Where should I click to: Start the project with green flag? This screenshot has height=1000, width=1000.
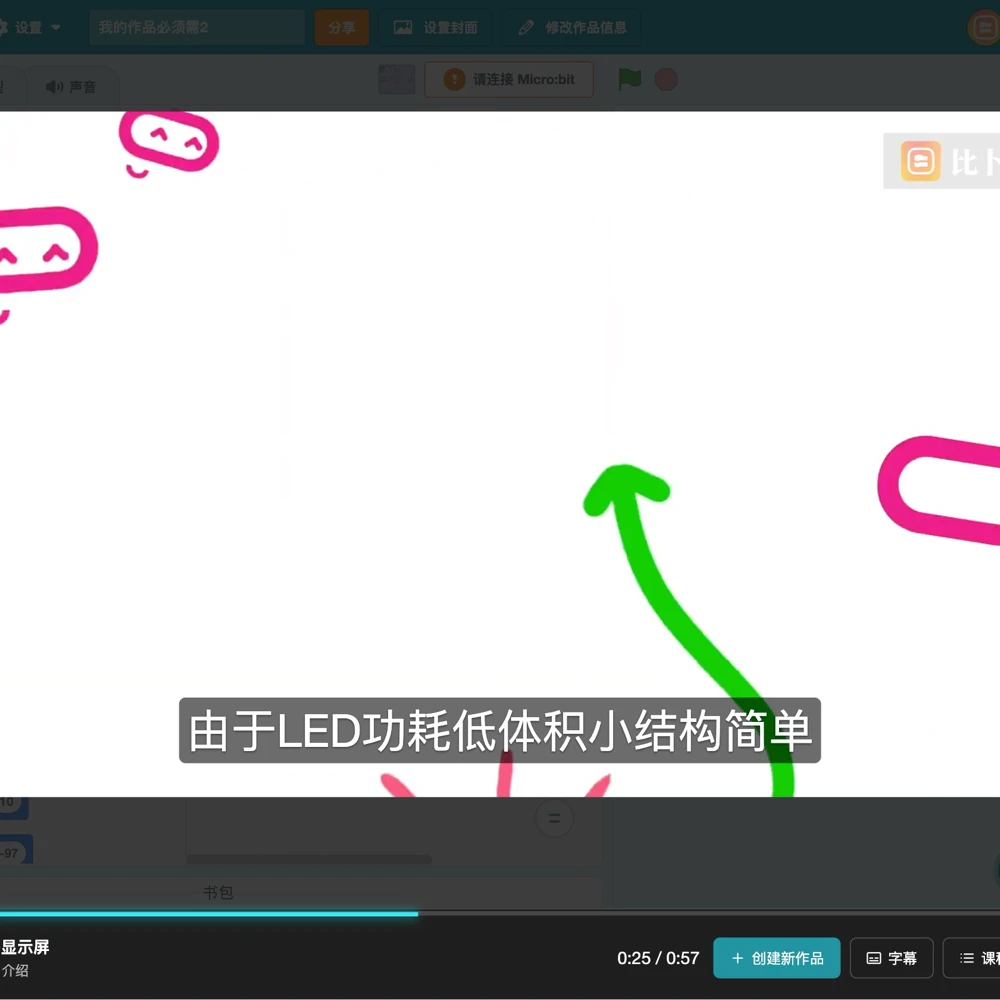pyautogui.click(x=629, y=80)
